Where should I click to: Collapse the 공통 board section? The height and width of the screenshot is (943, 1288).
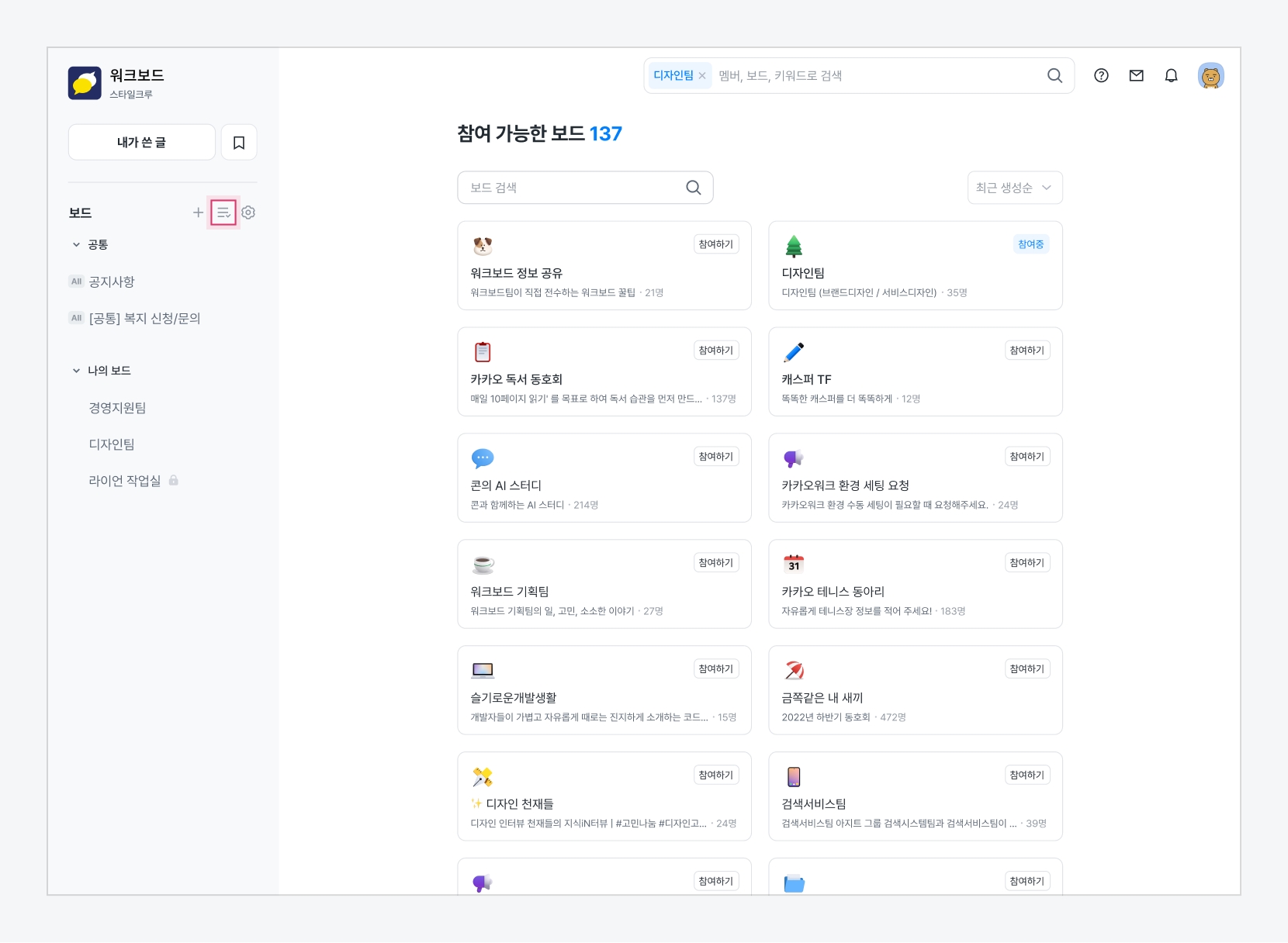click(x=76, y=245)
